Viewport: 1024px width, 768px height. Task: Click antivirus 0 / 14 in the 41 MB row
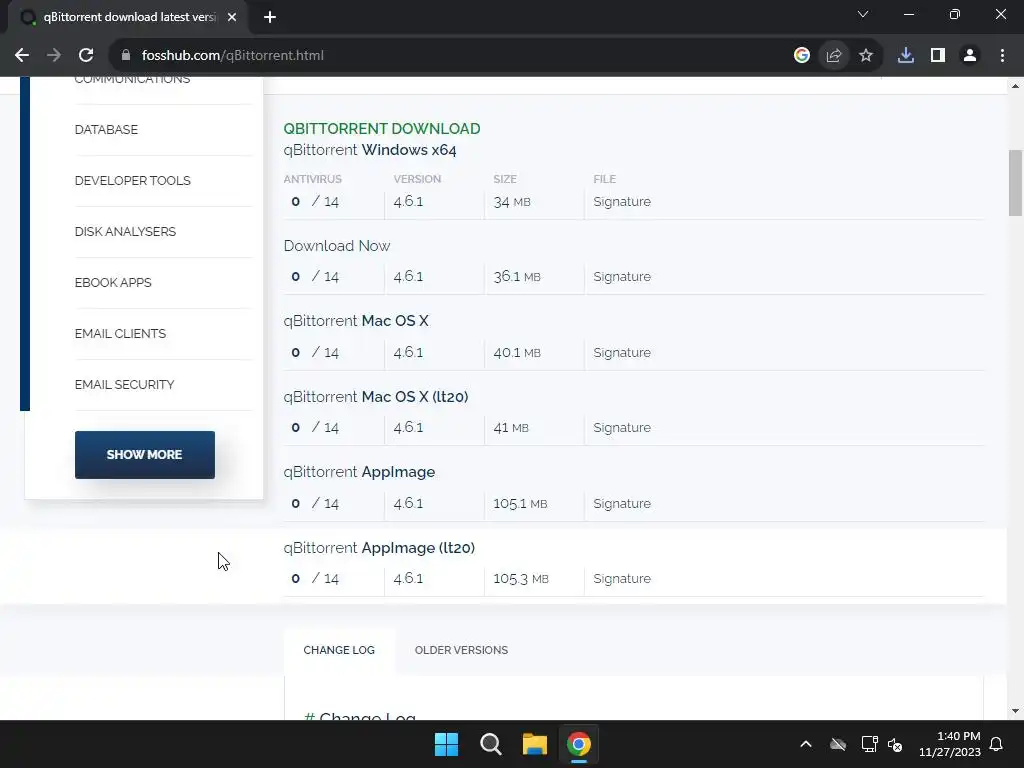pyautogui.click(x=315, y=428)
